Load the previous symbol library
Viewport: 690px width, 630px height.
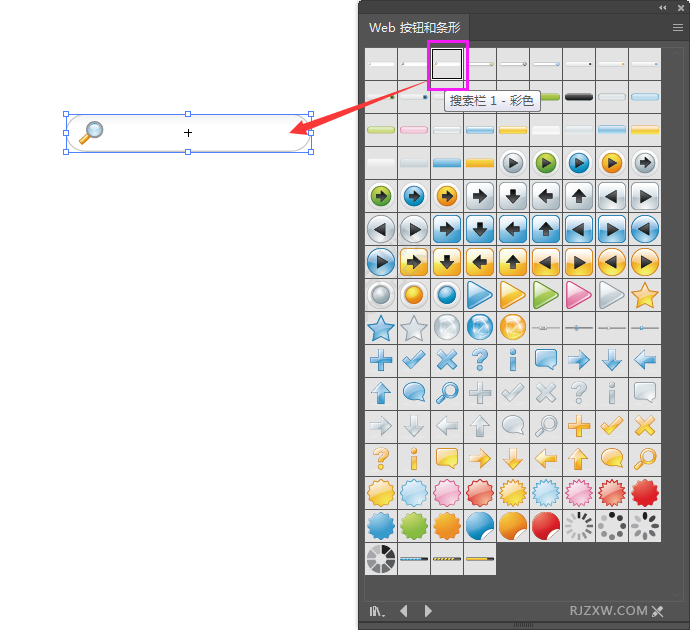(x=404, y=611)
